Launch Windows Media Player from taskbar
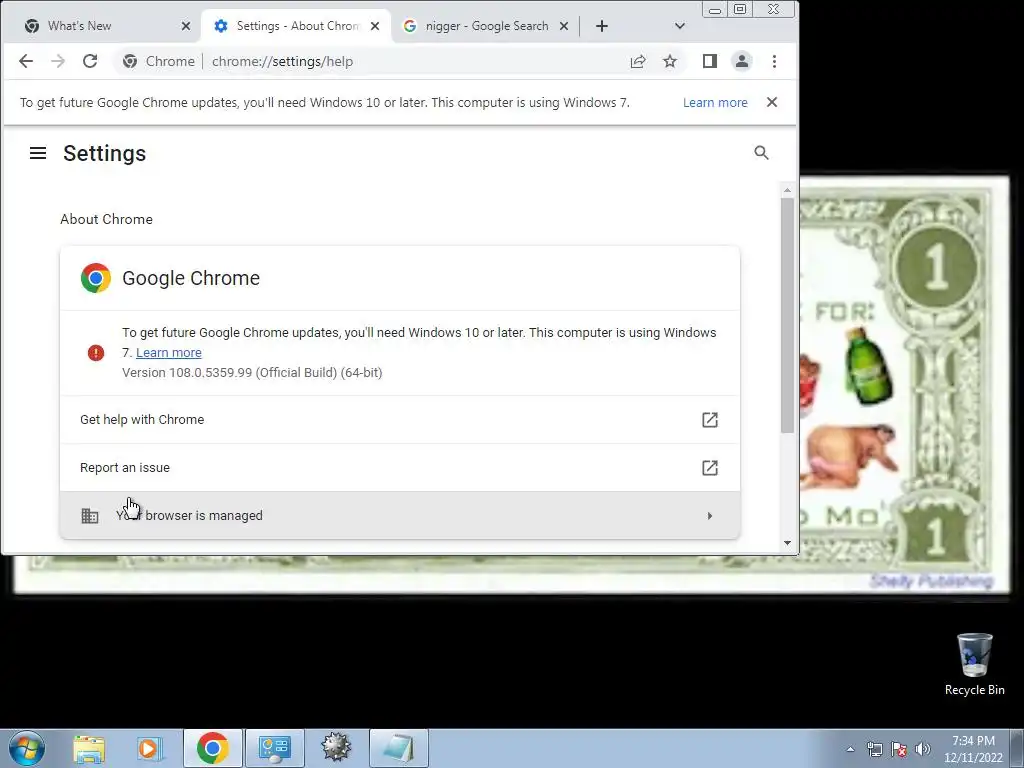Image resolution: width=1024 pixels, height=768 pixels. pos(150,748)
